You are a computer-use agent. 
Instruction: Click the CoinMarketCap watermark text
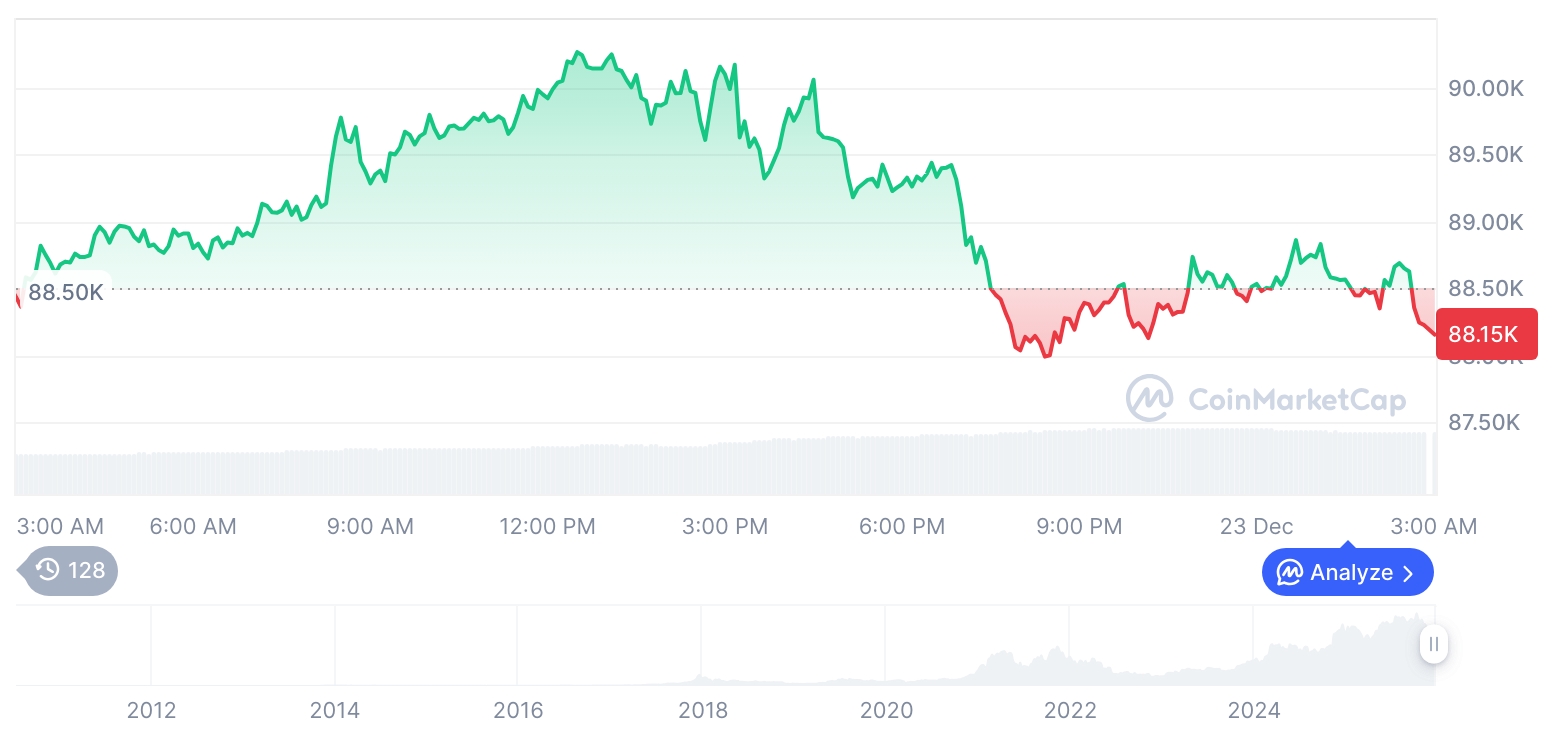click(1296, 401)
